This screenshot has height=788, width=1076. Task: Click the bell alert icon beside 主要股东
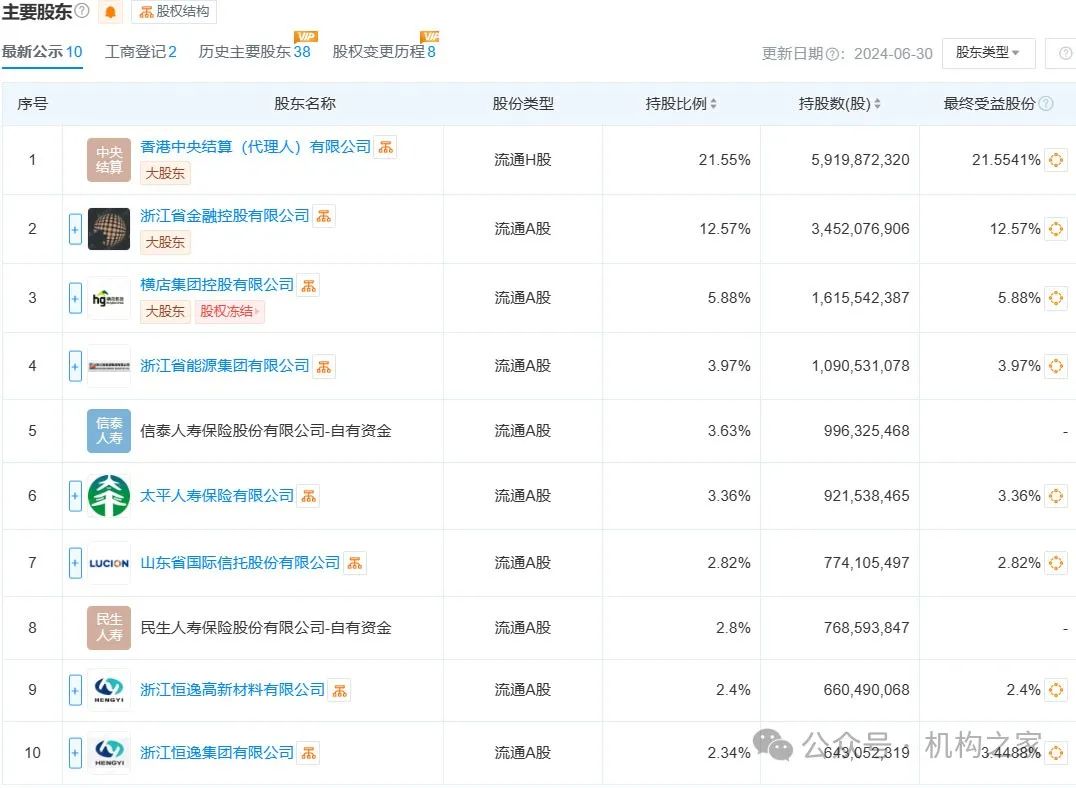[110, 12]
